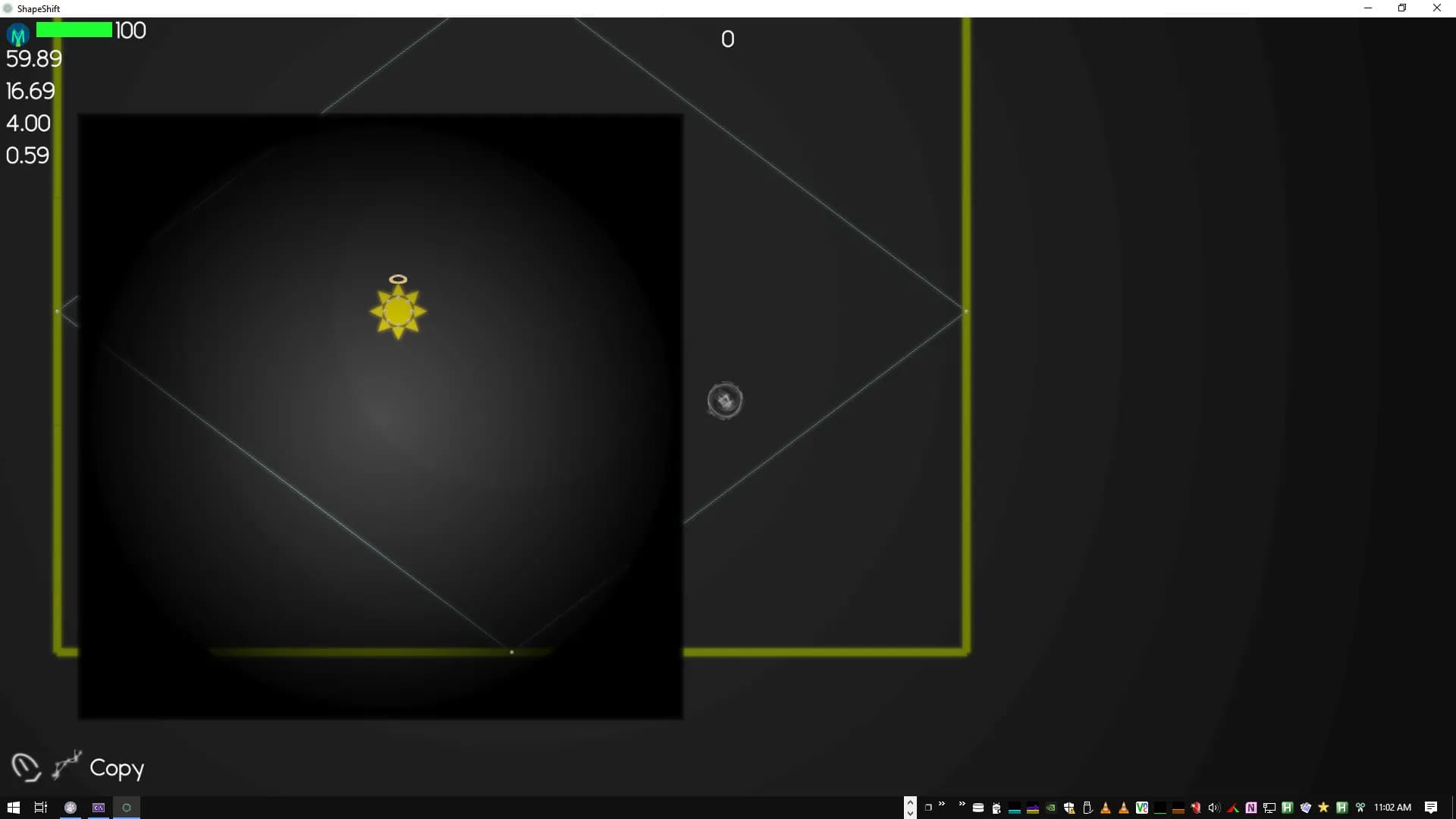
Task: Click the Copy ability label
Action: click(x=117, y=768)
